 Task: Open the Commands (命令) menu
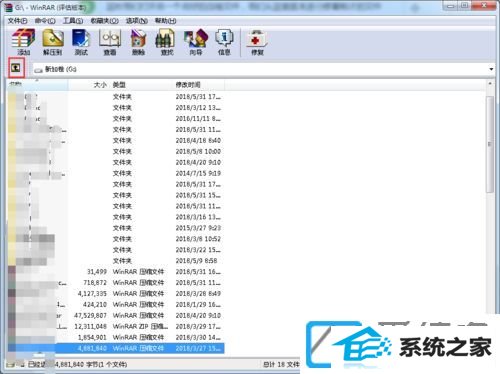[45, 21]
